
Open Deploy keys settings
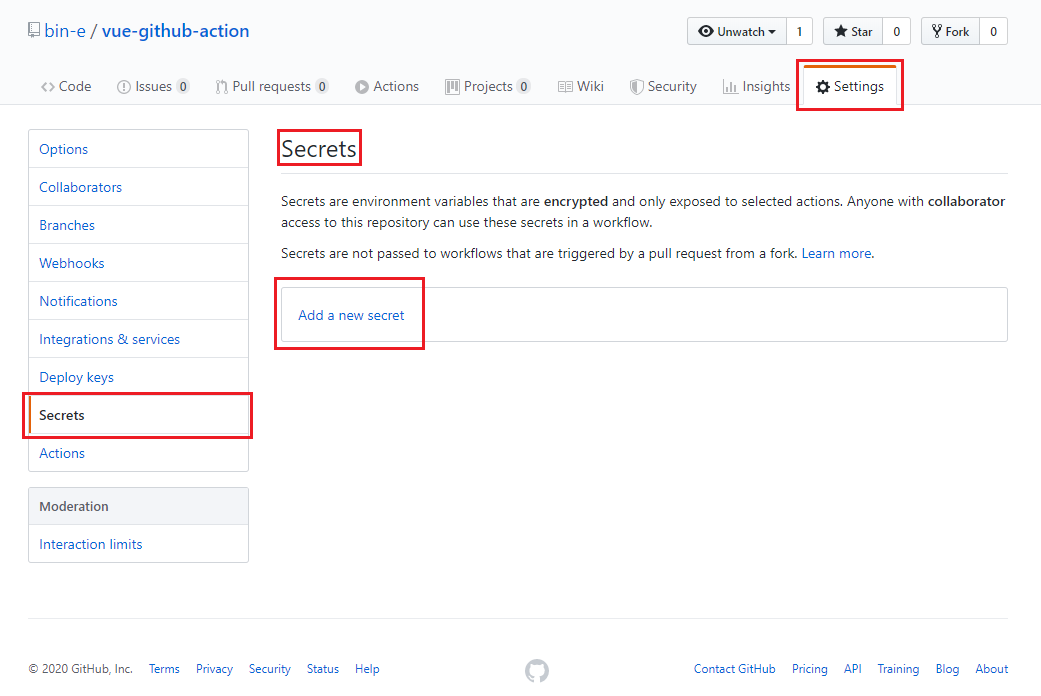coord(138,377)
